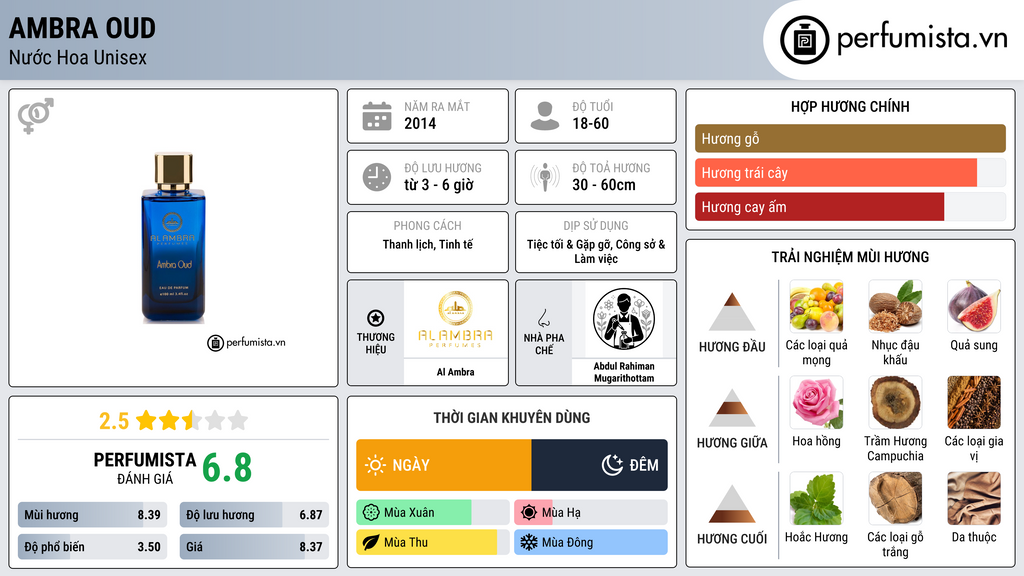Click the Trầm Hương Campuchia note image
The image size is (1024, 576).
click(x=895, y=402)
